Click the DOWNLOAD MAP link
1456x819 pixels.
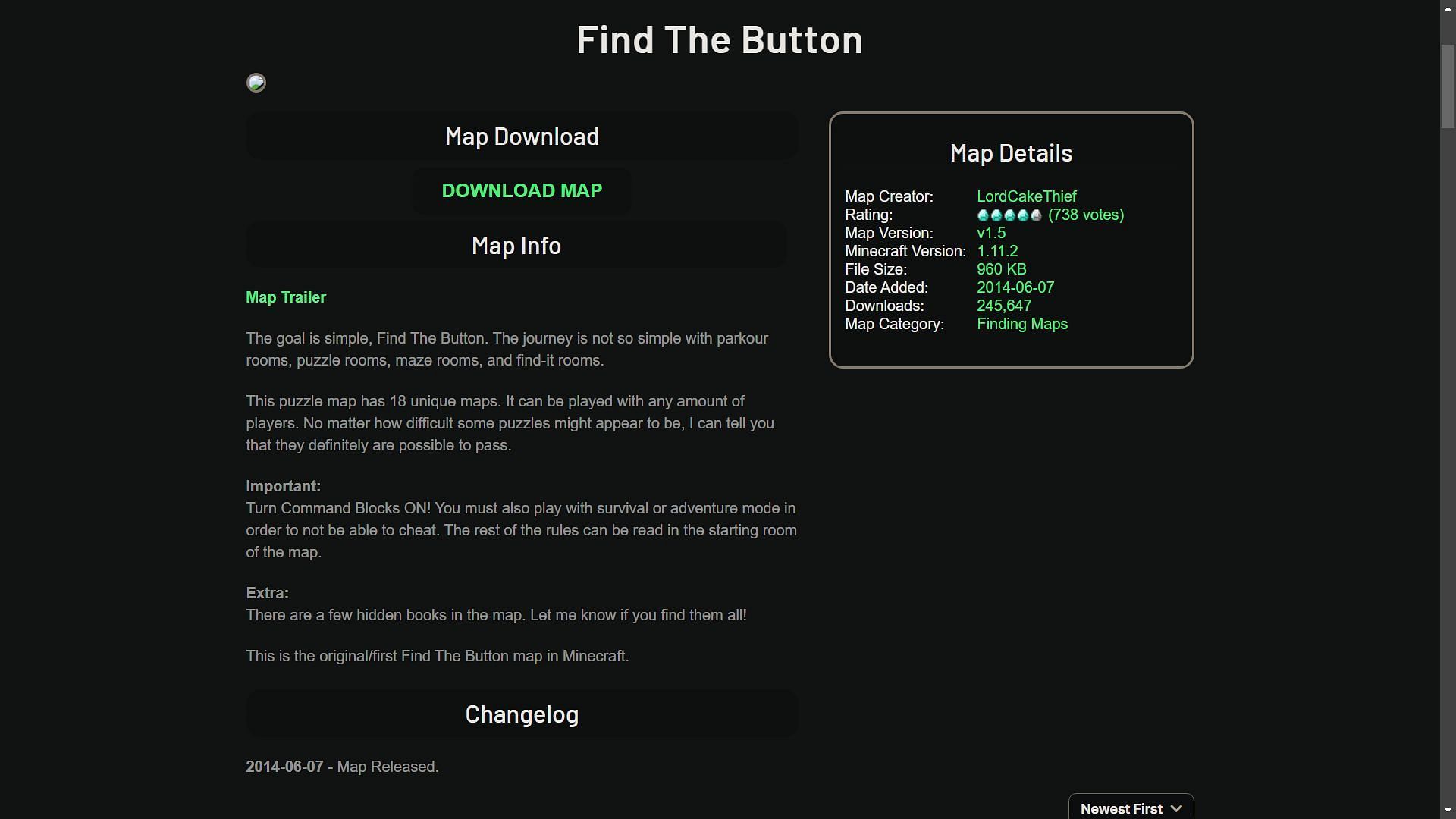click(521, 190)
